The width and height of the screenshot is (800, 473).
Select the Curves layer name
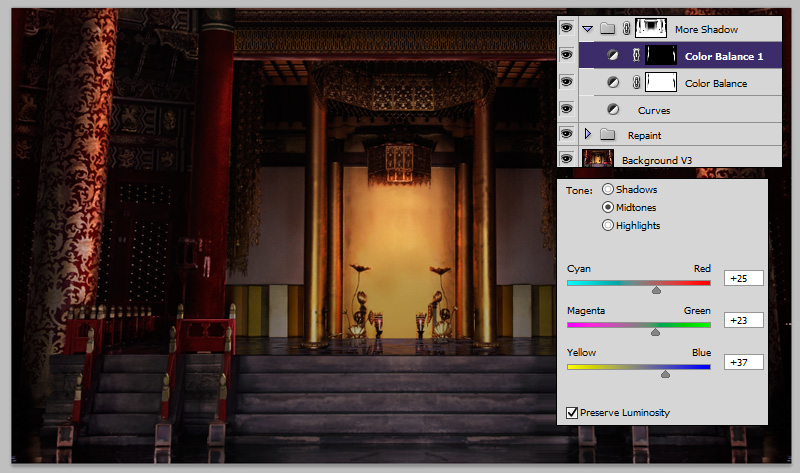654,110
